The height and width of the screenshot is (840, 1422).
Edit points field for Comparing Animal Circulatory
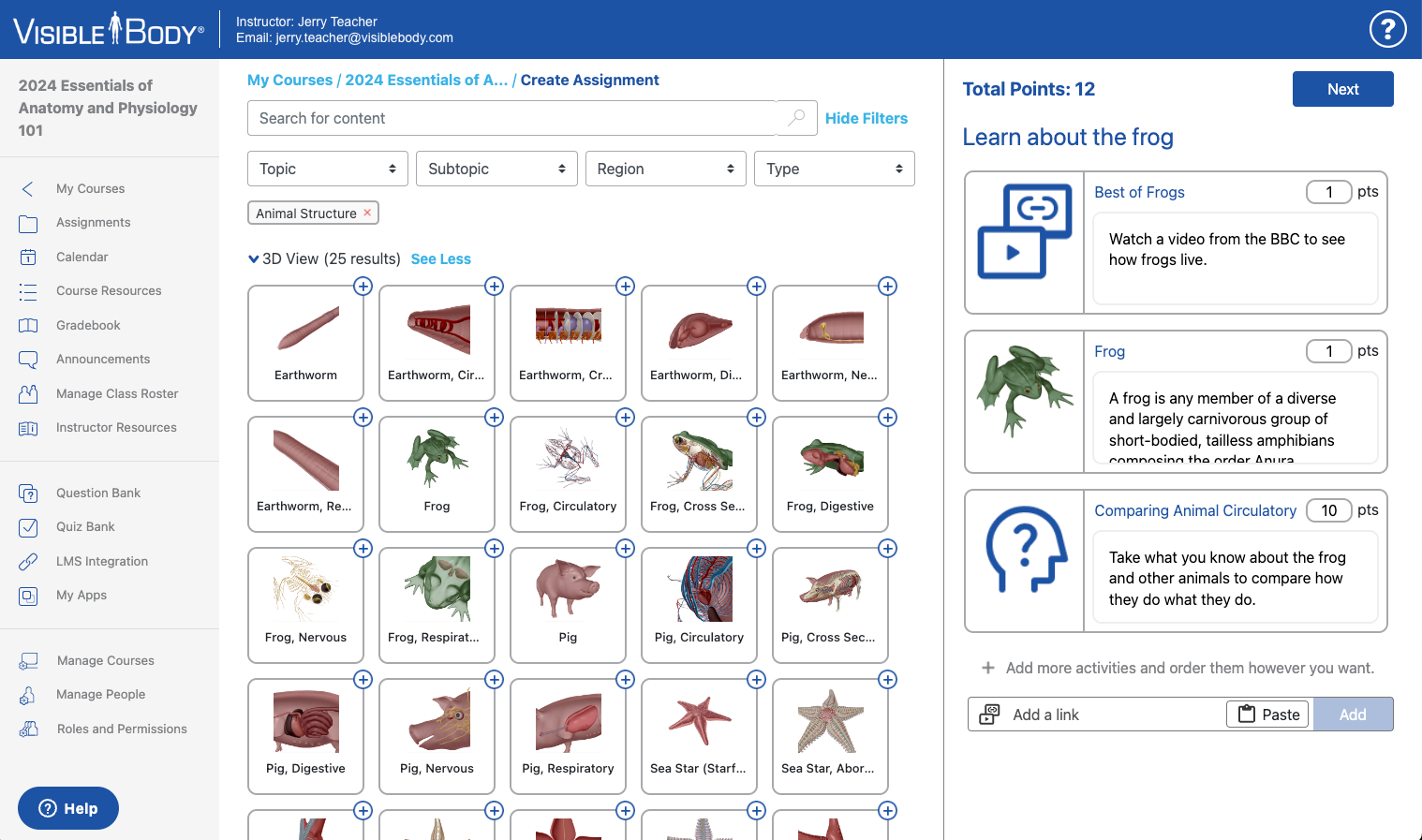tap(1328, 510)
